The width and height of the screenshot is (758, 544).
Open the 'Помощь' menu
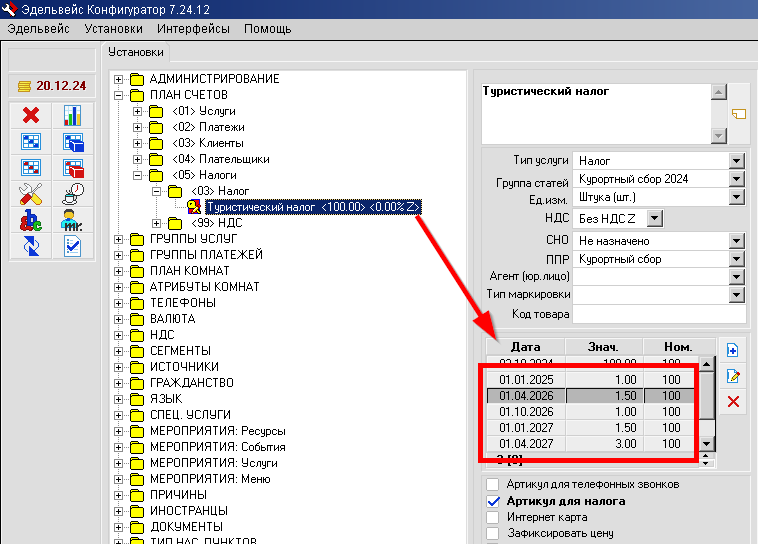pyautogui.click(x=267, y=29)
